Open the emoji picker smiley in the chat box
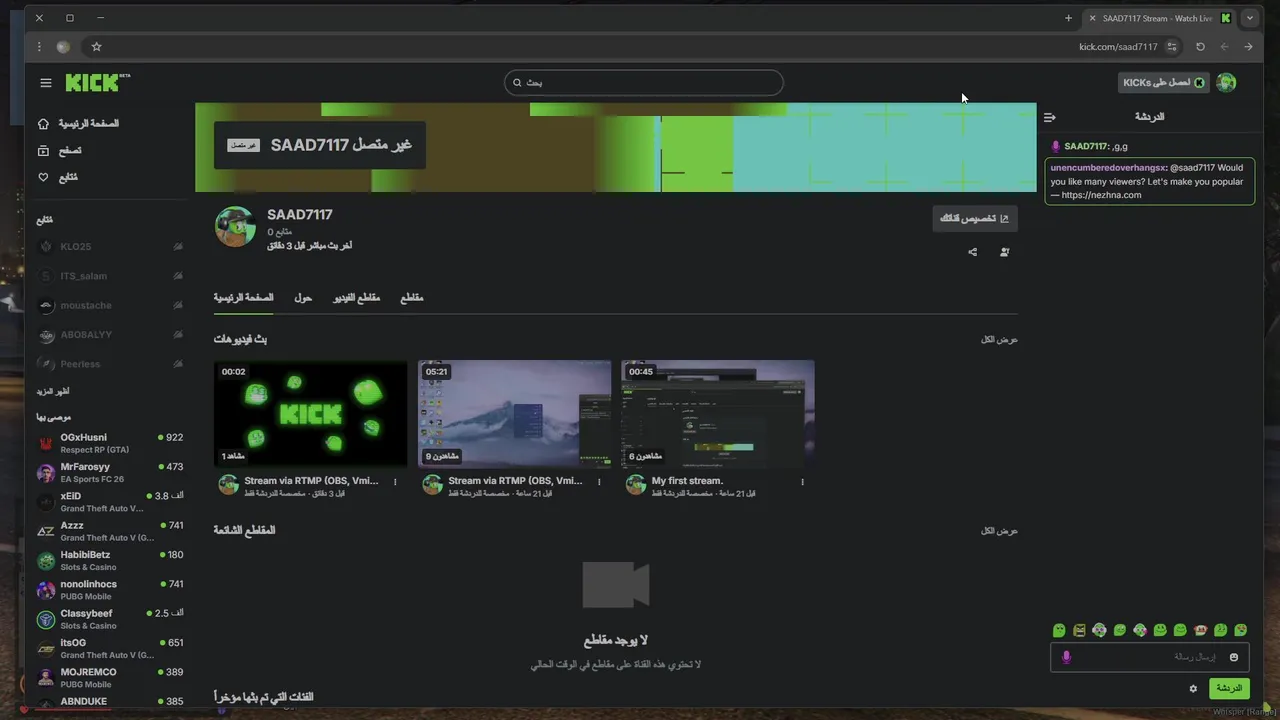Viewport: 1280px width, 720px height. tap(1234, 657)
